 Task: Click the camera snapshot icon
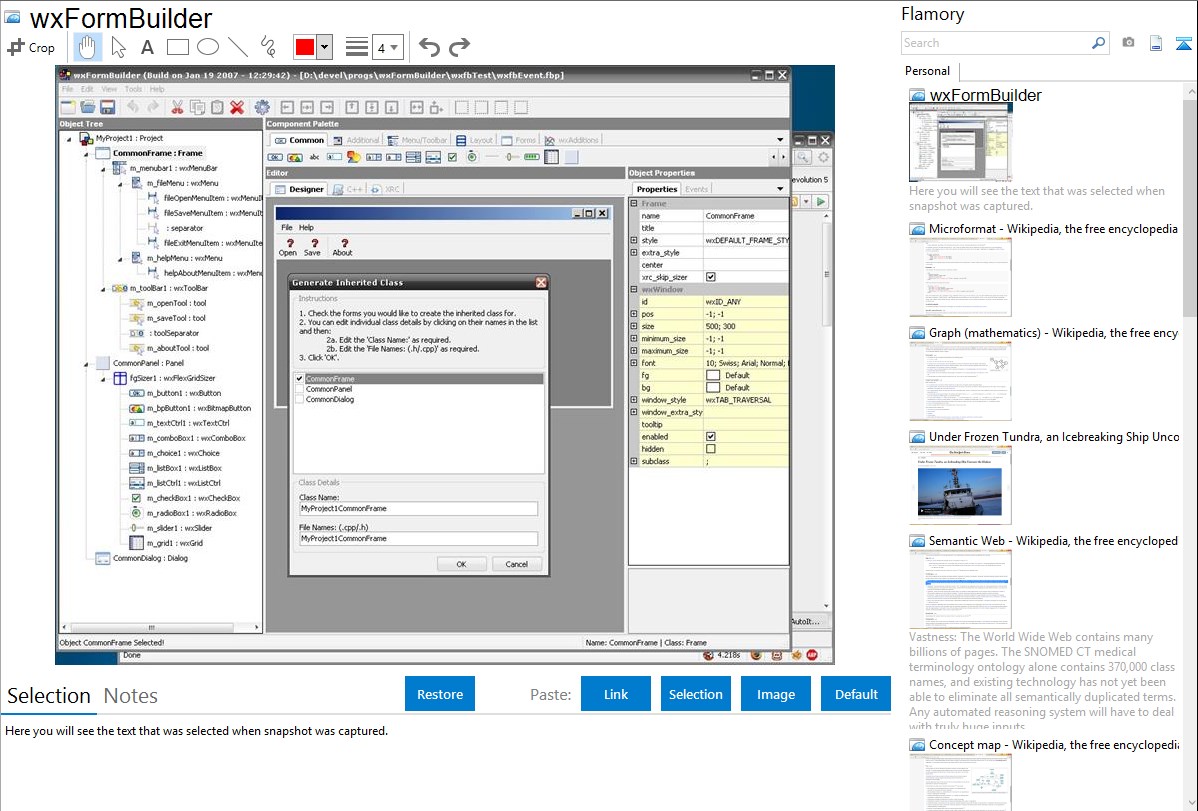pos(1128,43)
